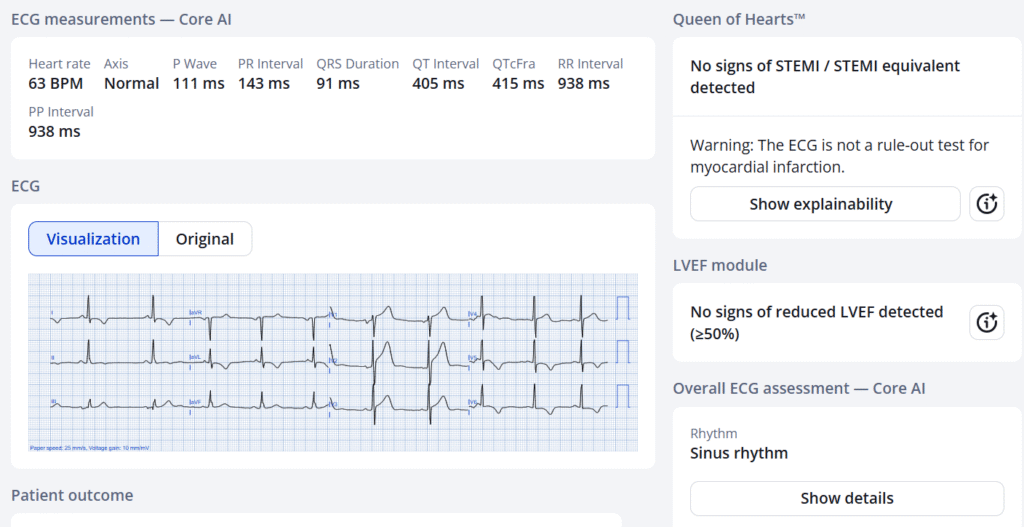Click the V4 lead label on ECG
This screenshot has height=527, width=1024.
click(472, 313)
